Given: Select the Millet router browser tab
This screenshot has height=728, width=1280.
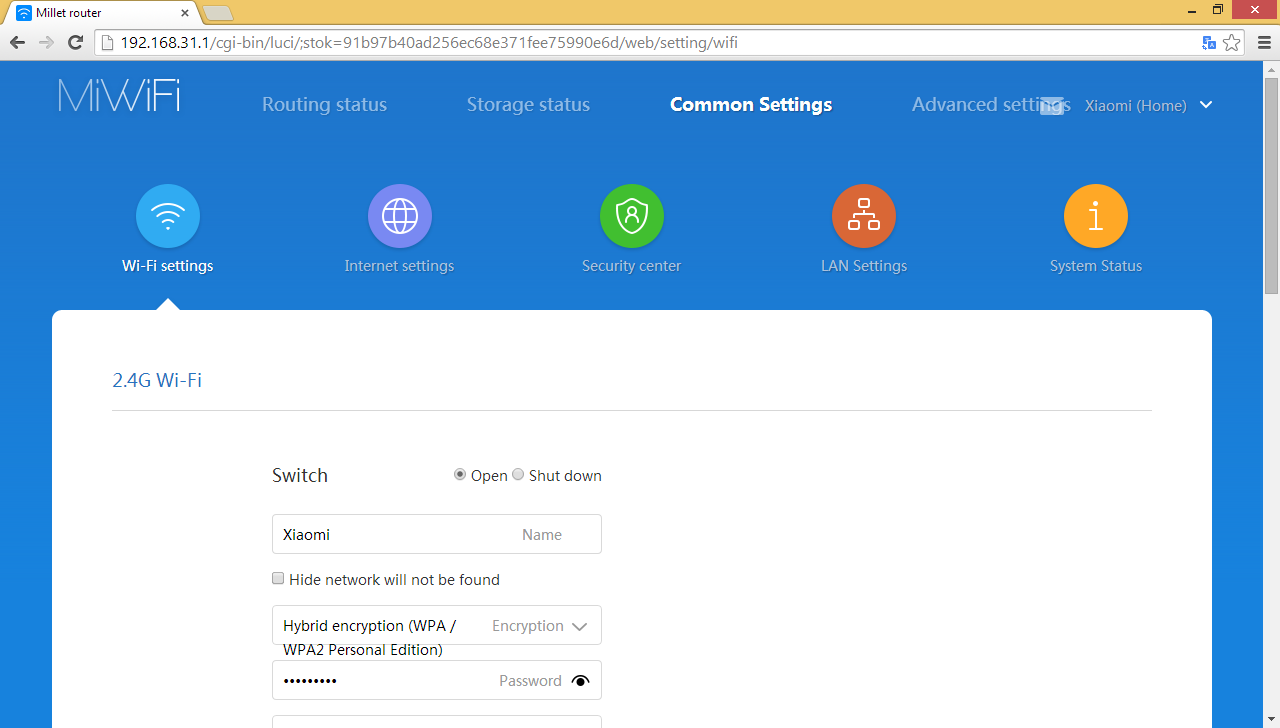Looking at the screenshot, I should 100,13.
